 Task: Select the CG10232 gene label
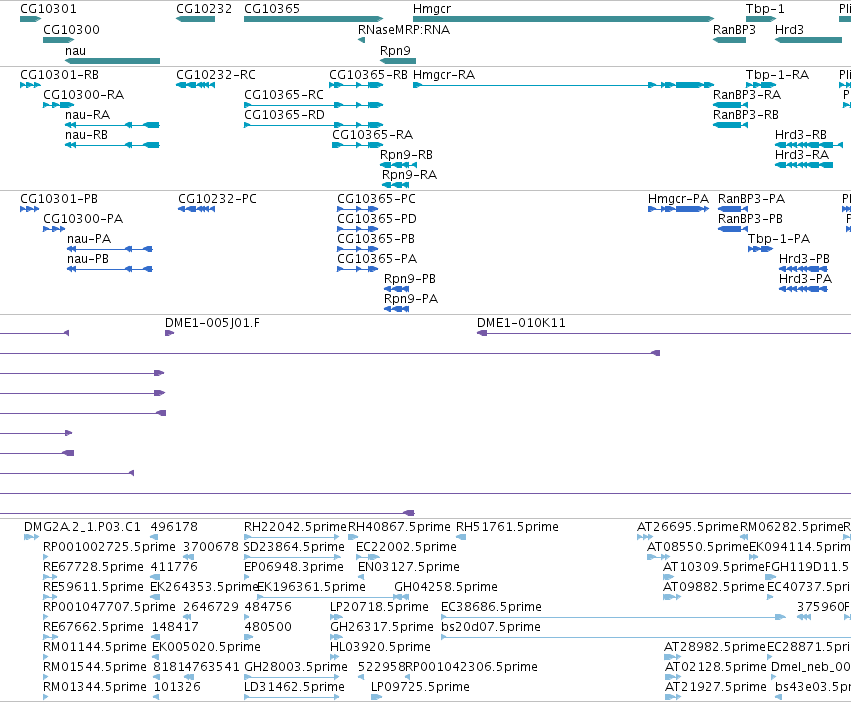pos(204,9)
